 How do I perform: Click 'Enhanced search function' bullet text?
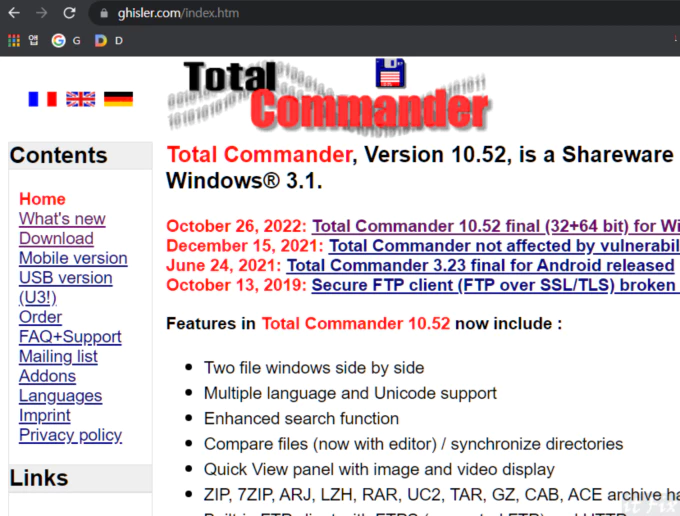tap(301, 418)
